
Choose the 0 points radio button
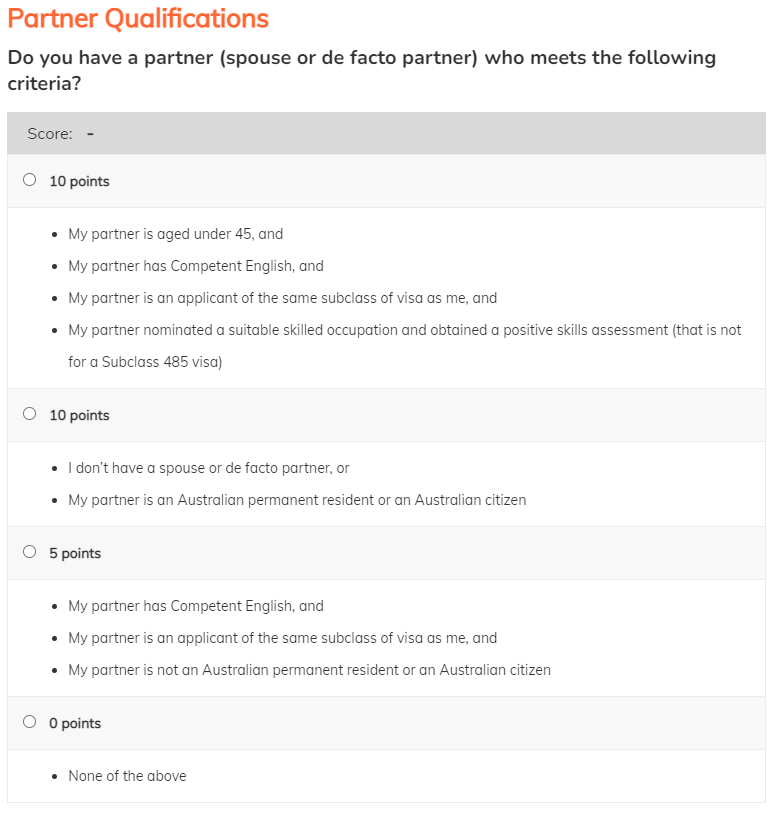pyautogui.click(x=29, y=722)
